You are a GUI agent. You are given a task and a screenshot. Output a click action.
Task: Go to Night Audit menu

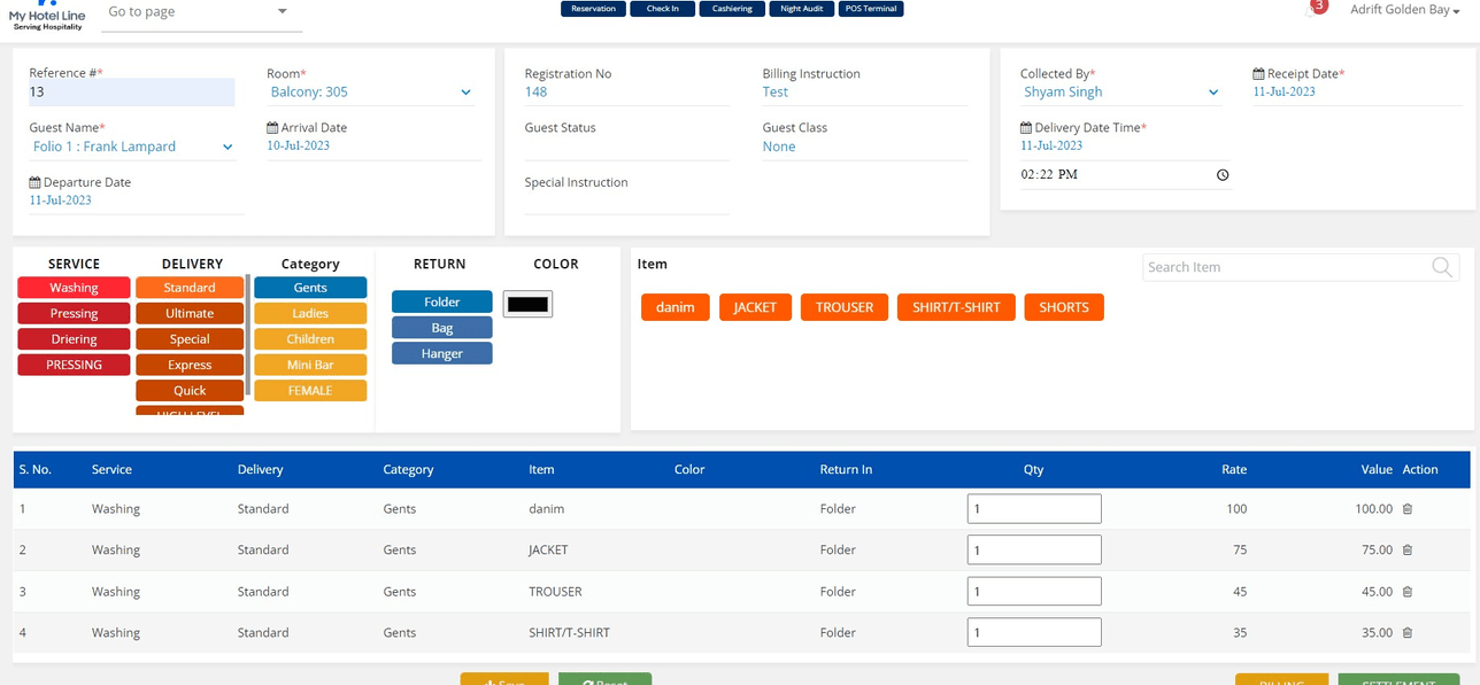pyautogui.click(x=801, y=9)
